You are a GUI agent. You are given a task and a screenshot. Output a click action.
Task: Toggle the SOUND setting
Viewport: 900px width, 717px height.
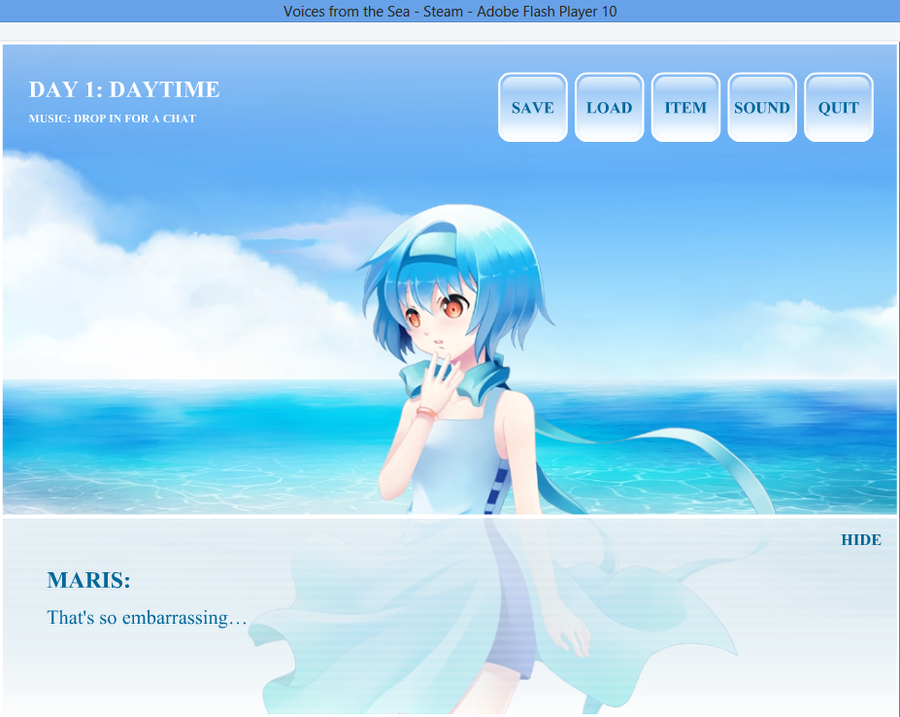coord(762,108)
